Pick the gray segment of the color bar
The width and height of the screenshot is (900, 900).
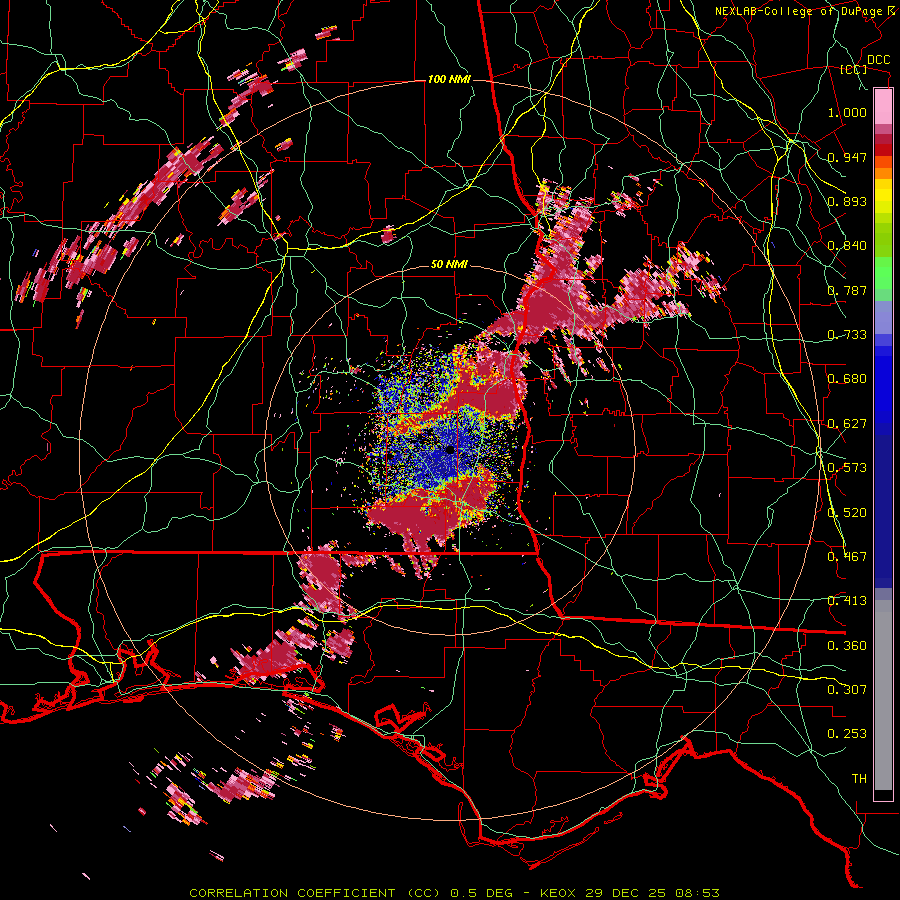pos(883,695)
